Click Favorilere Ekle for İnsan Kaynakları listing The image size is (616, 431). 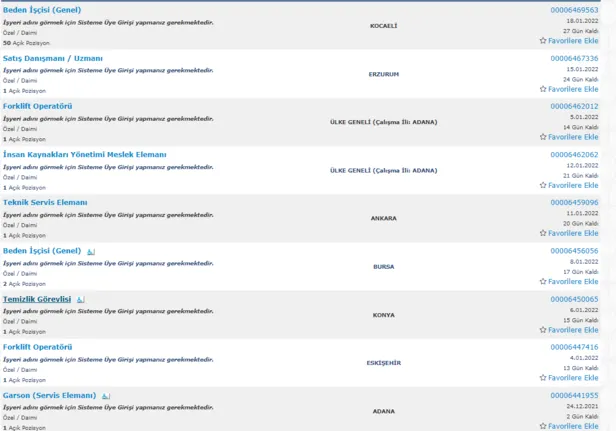pos(572,185)
